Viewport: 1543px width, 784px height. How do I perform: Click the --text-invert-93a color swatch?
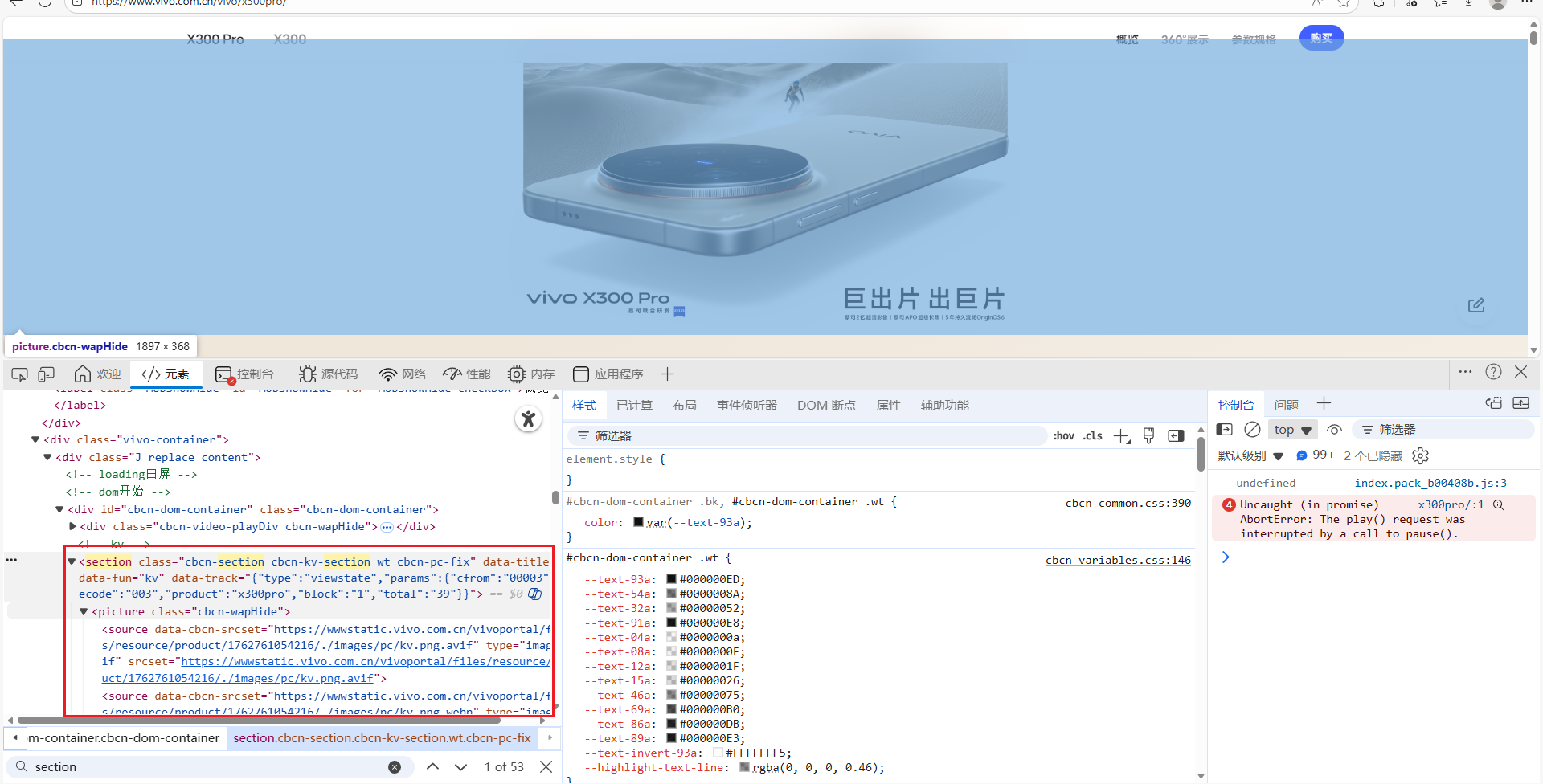coord(718,753)
